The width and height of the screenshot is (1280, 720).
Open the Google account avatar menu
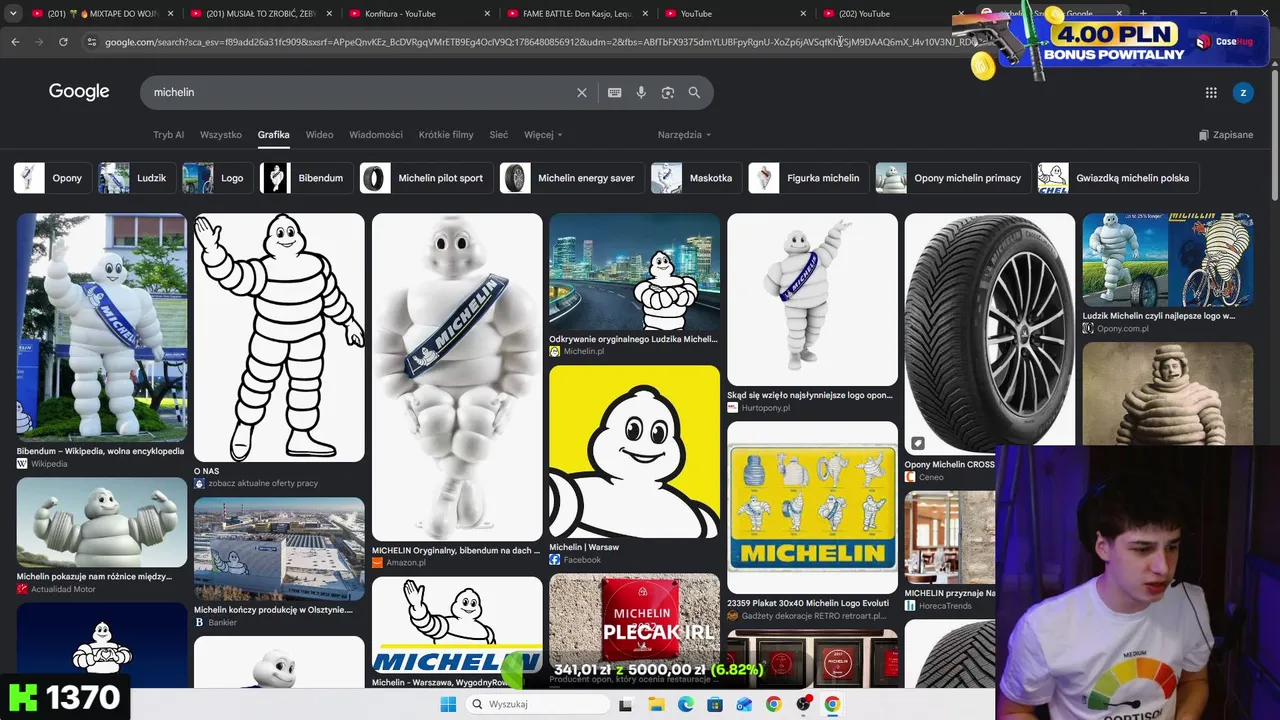click(1243, 93)
